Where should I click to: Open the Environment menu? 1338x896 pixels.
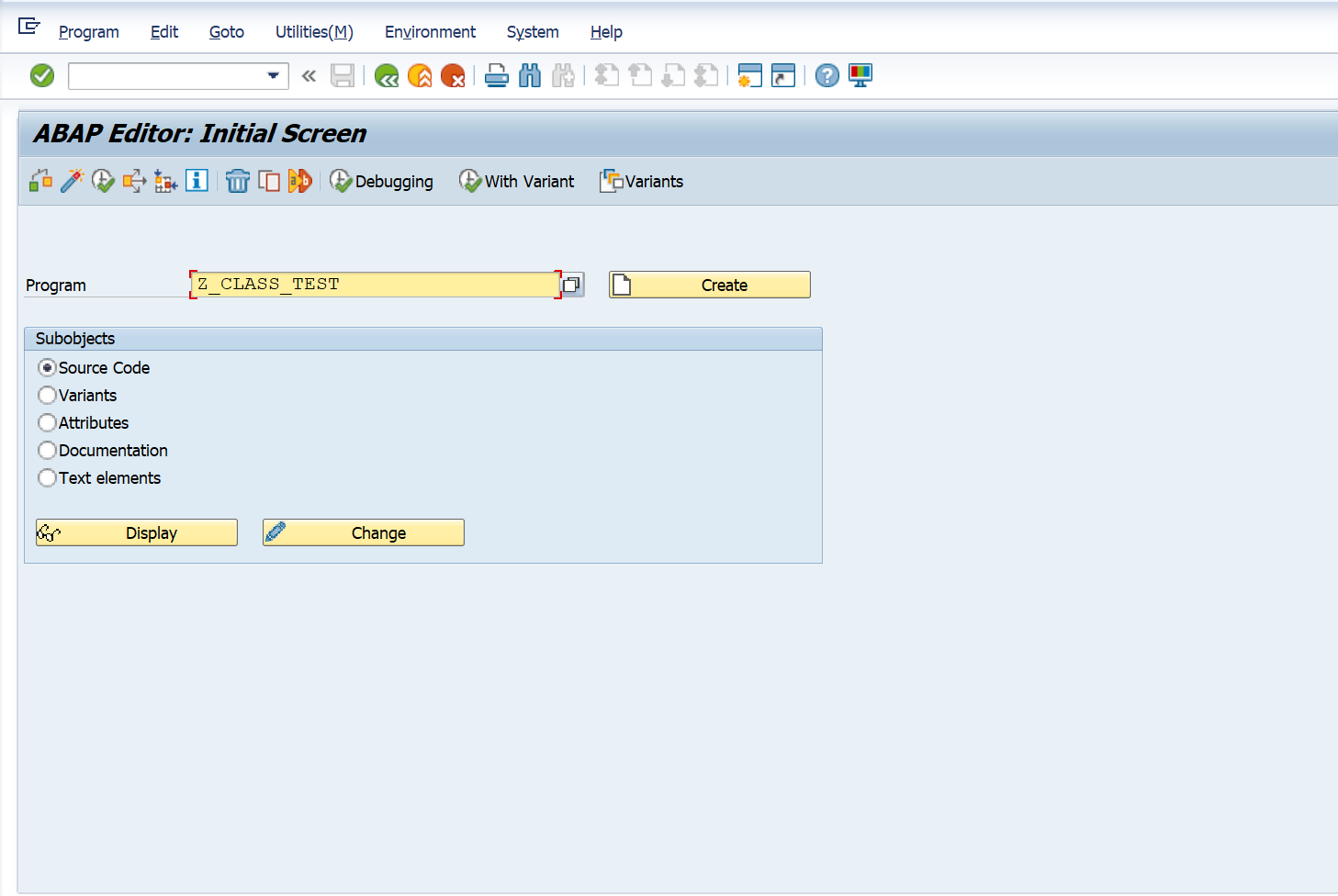[x=430, y=32]
